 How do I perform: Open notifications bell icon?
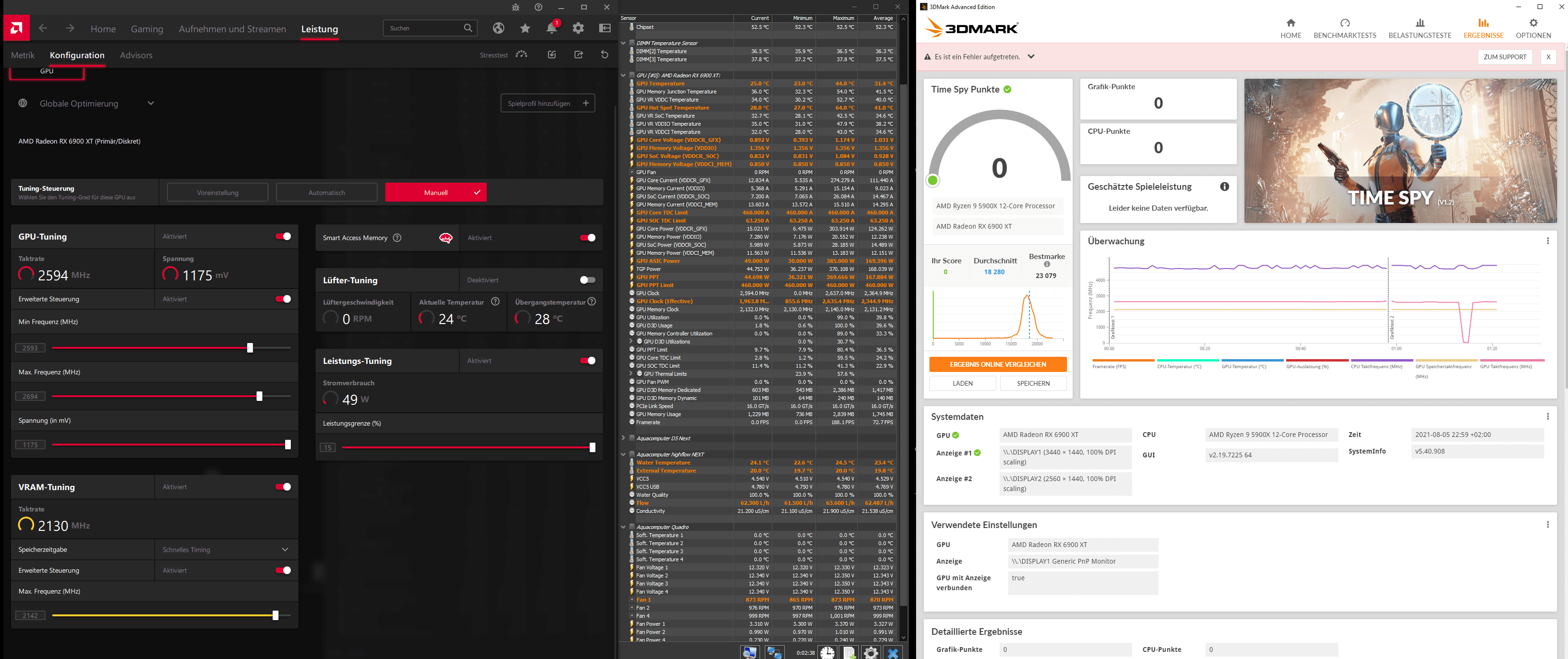click(551, 28)
